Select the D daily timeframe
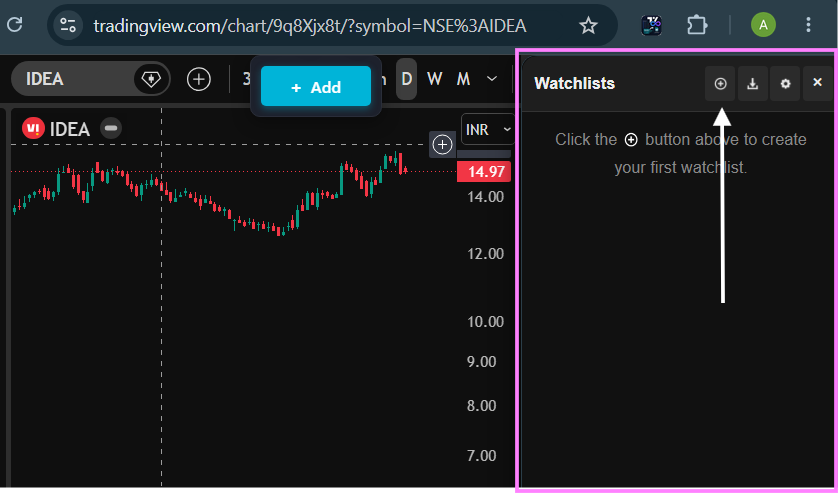The width and height of the screenshot is (838, 493). 407,79
